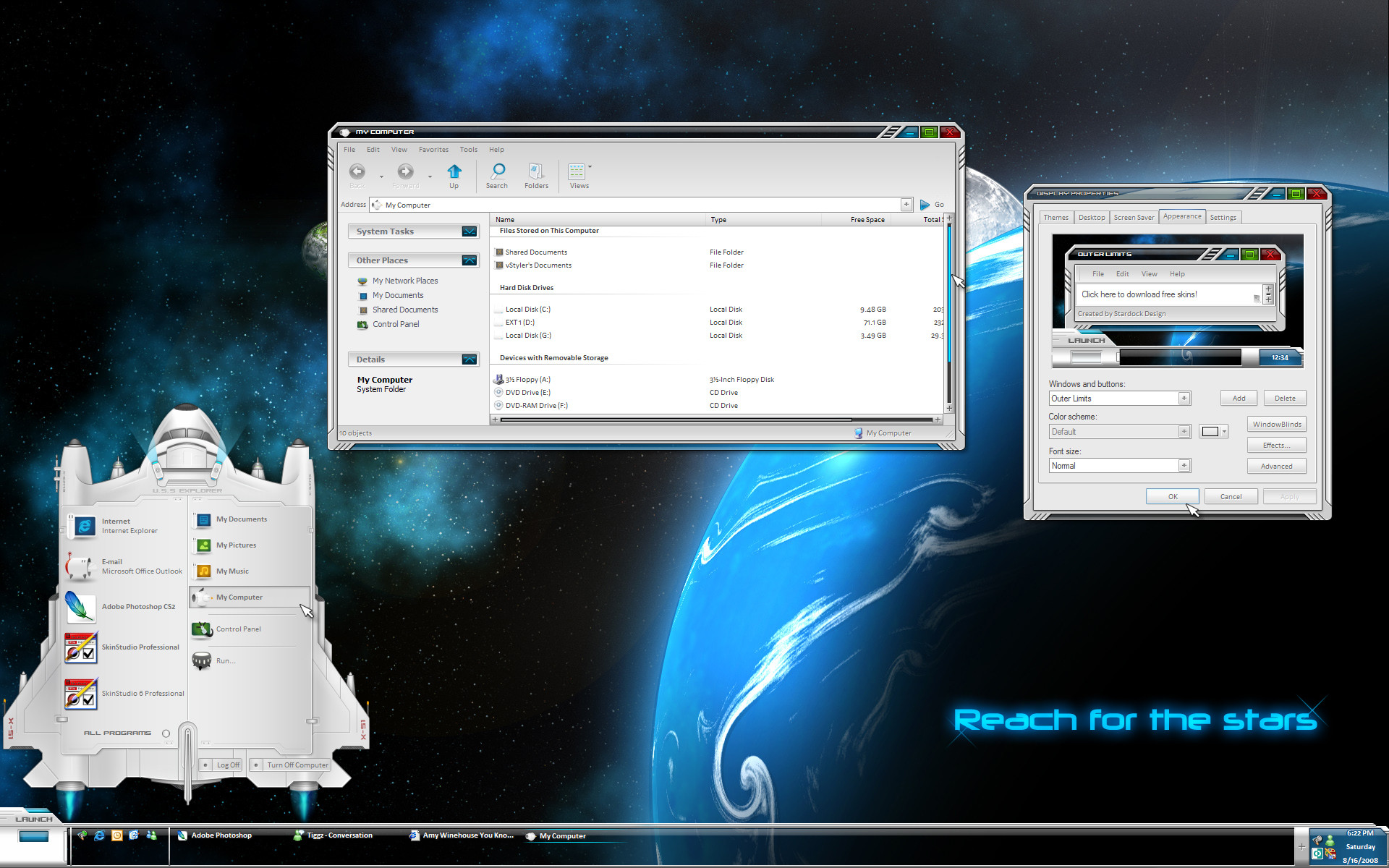Viewport: 1389px width, 868px height.
Task: Switch to the Themes tab
Action: click(x=1055, y=218)
